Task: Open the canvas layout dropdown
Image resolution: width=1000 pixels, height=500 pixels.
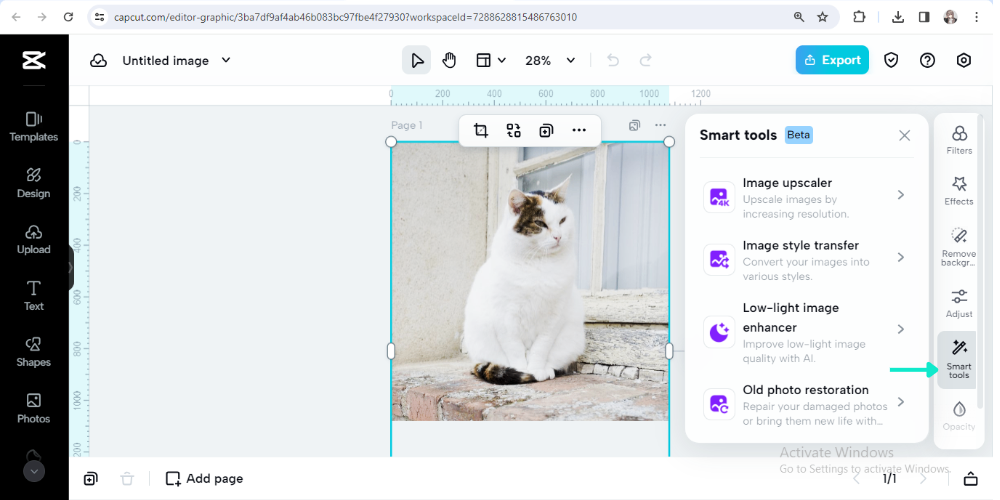Action: pos(490,60)
